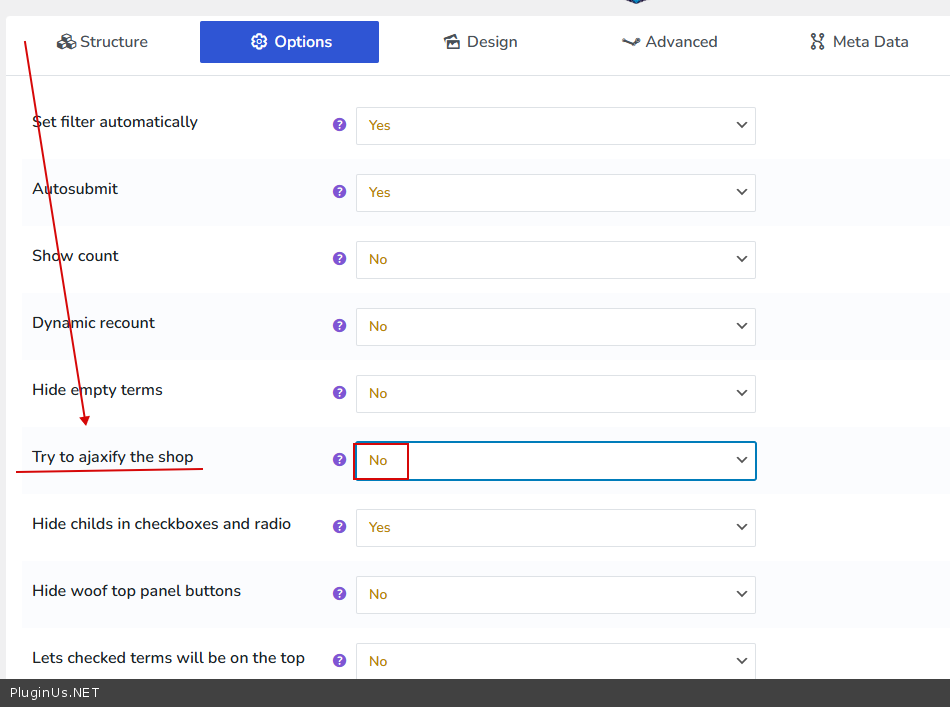Switch to the Structure tab
This screenshot has width=950, height=707.
(x=102, y=42)
